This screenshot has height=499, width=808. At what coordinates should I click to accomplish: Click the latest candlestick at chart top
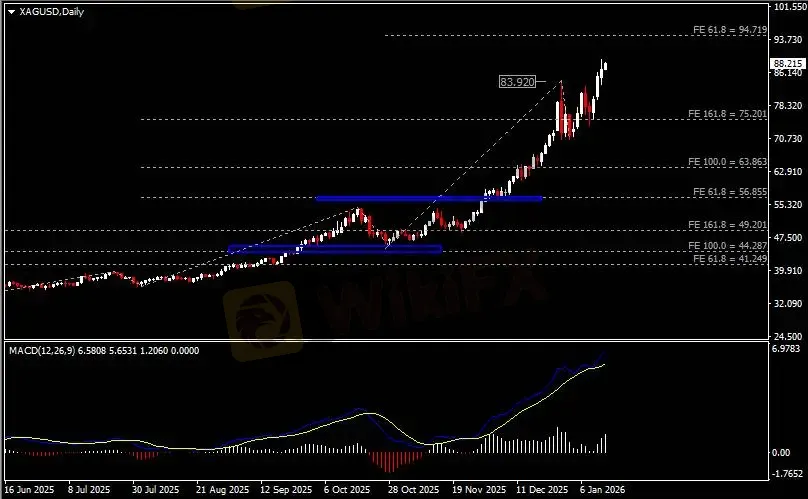pos(605,65)
